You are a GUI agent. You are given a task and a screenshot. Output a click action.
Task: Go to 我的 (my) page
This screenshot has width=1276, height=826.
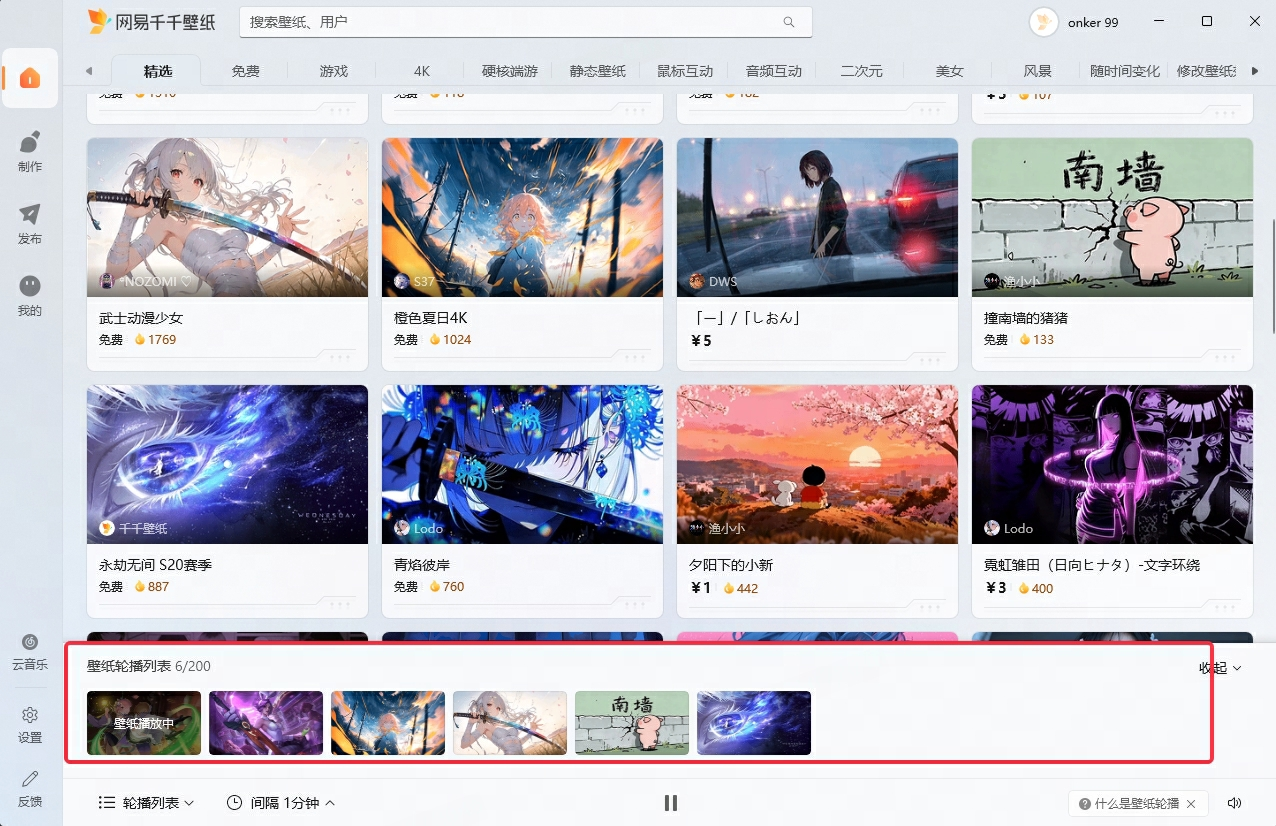(x=30, y=296)
